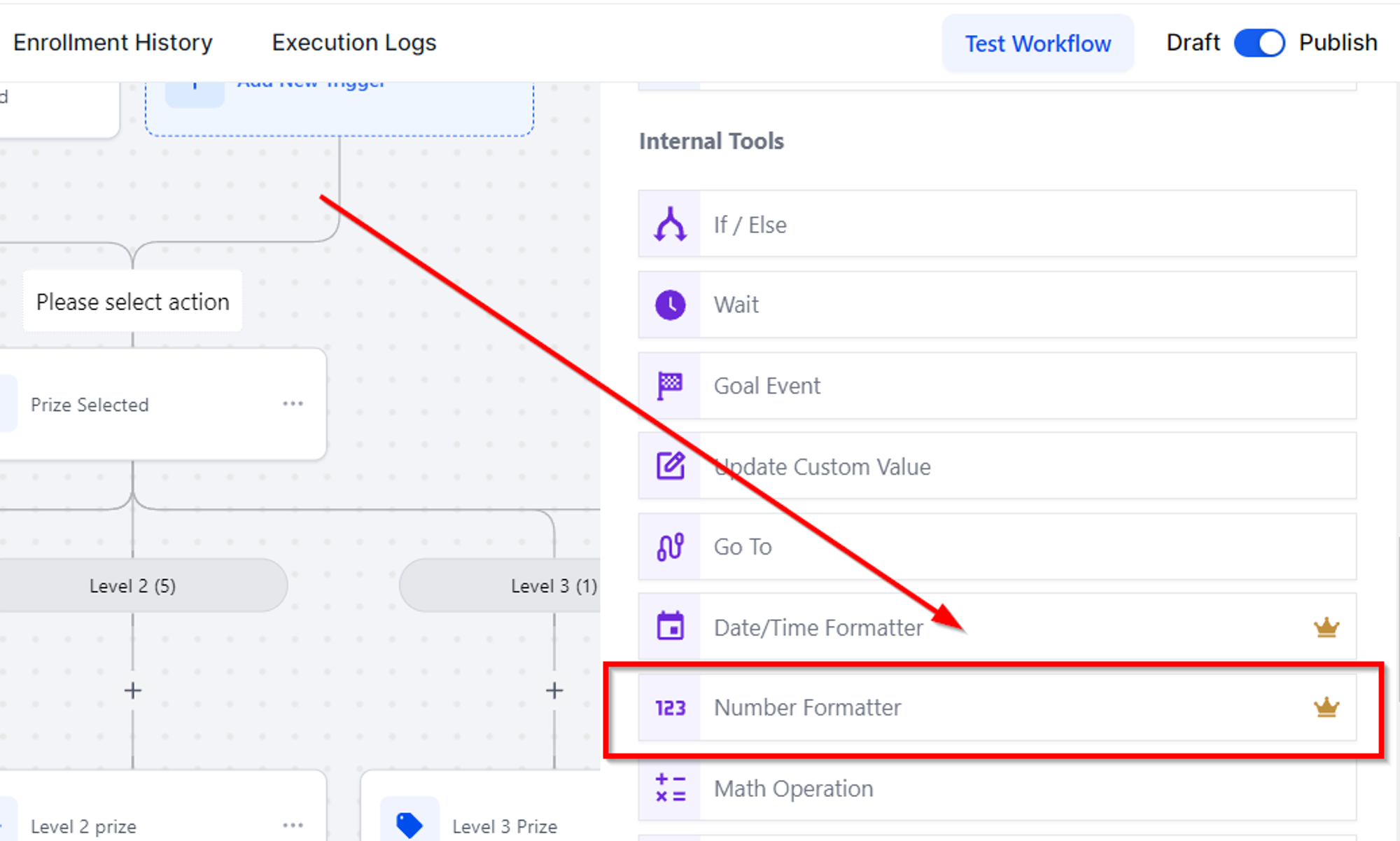Select the If / Else action

click(997, 223)
